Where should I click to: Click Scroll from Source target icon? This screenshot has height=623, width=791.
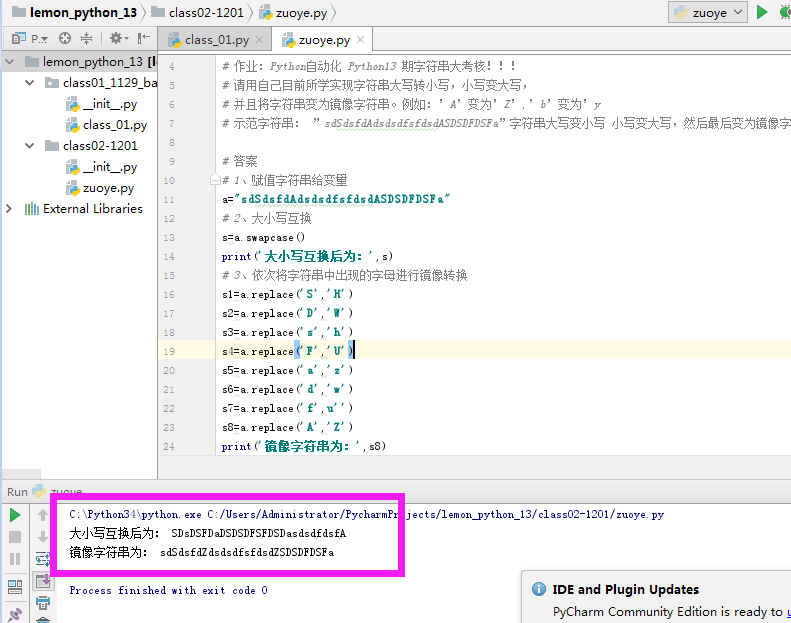(65, 38)
